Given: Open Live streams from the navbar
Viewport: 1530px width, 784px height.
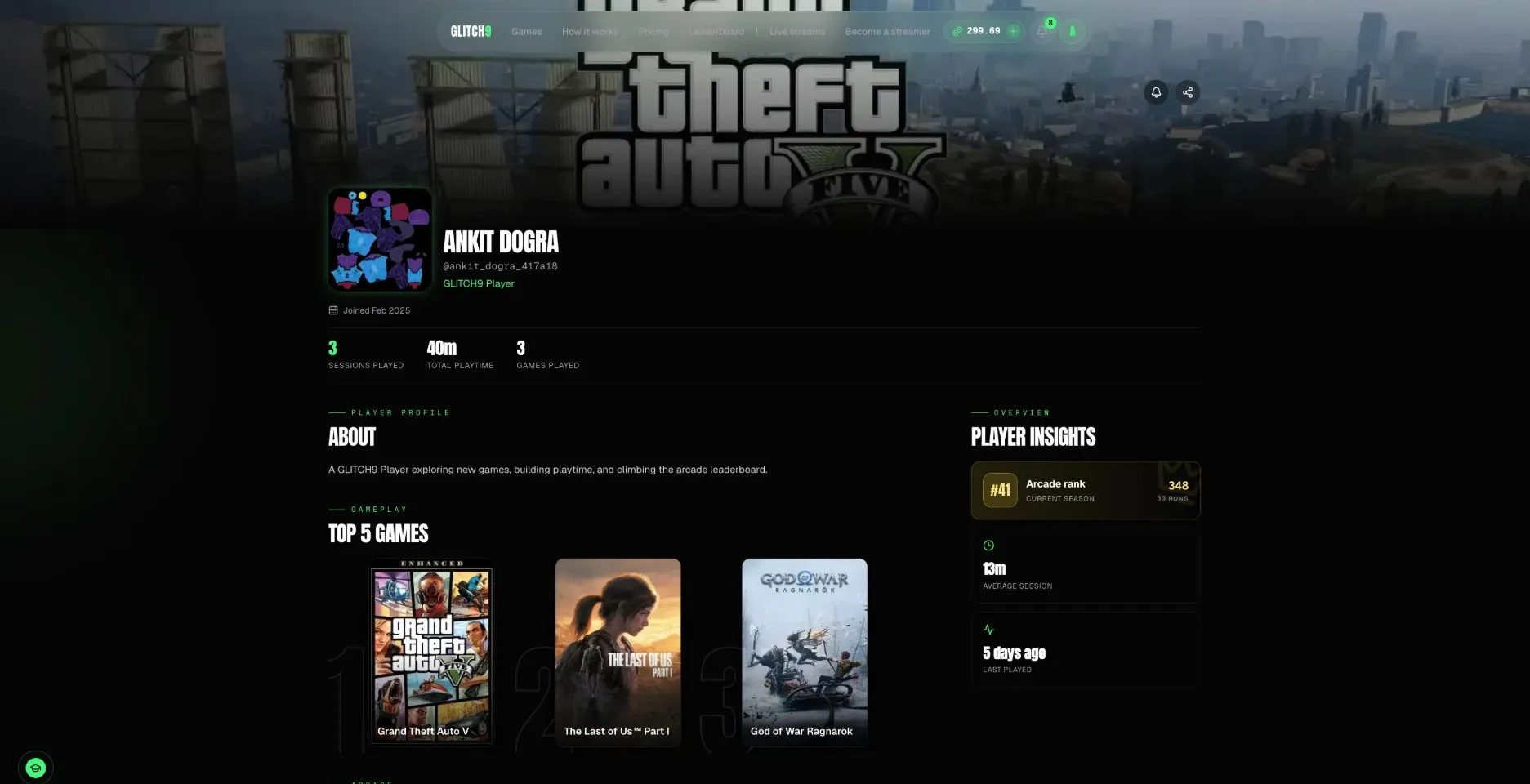Looking at the screenshot, I should 797,32.
